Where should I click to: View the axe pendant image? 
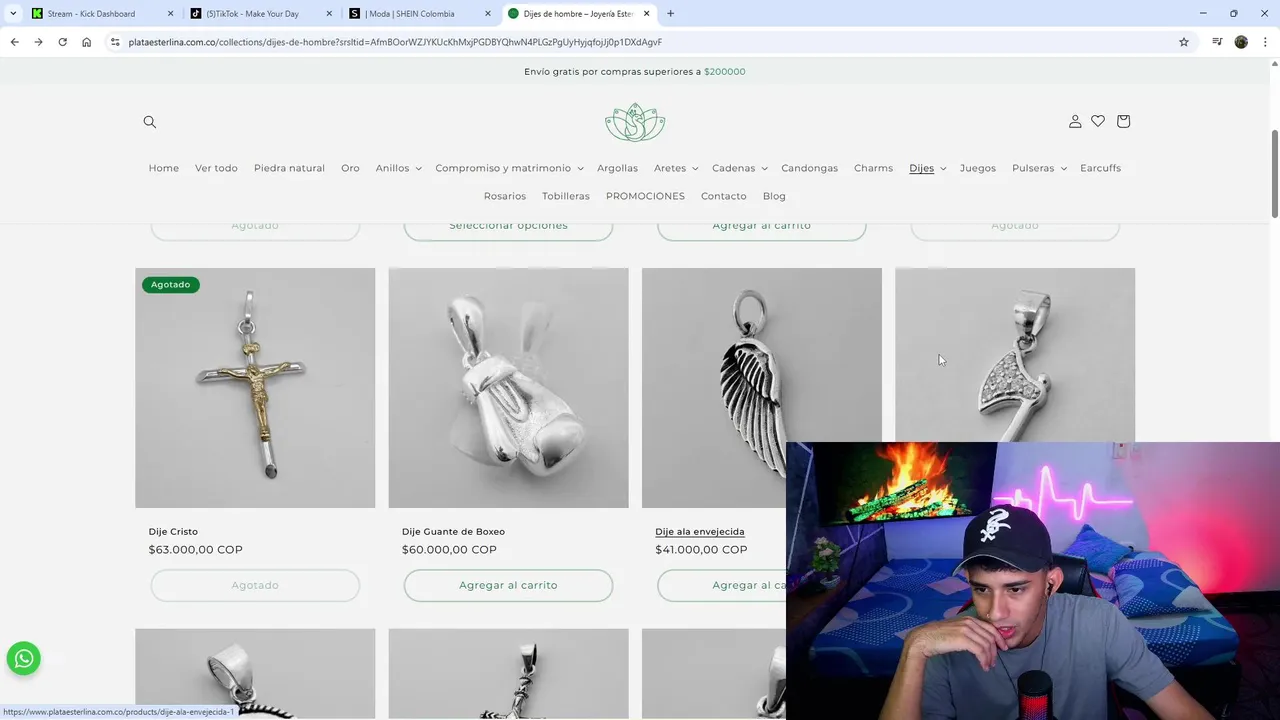1015,355
